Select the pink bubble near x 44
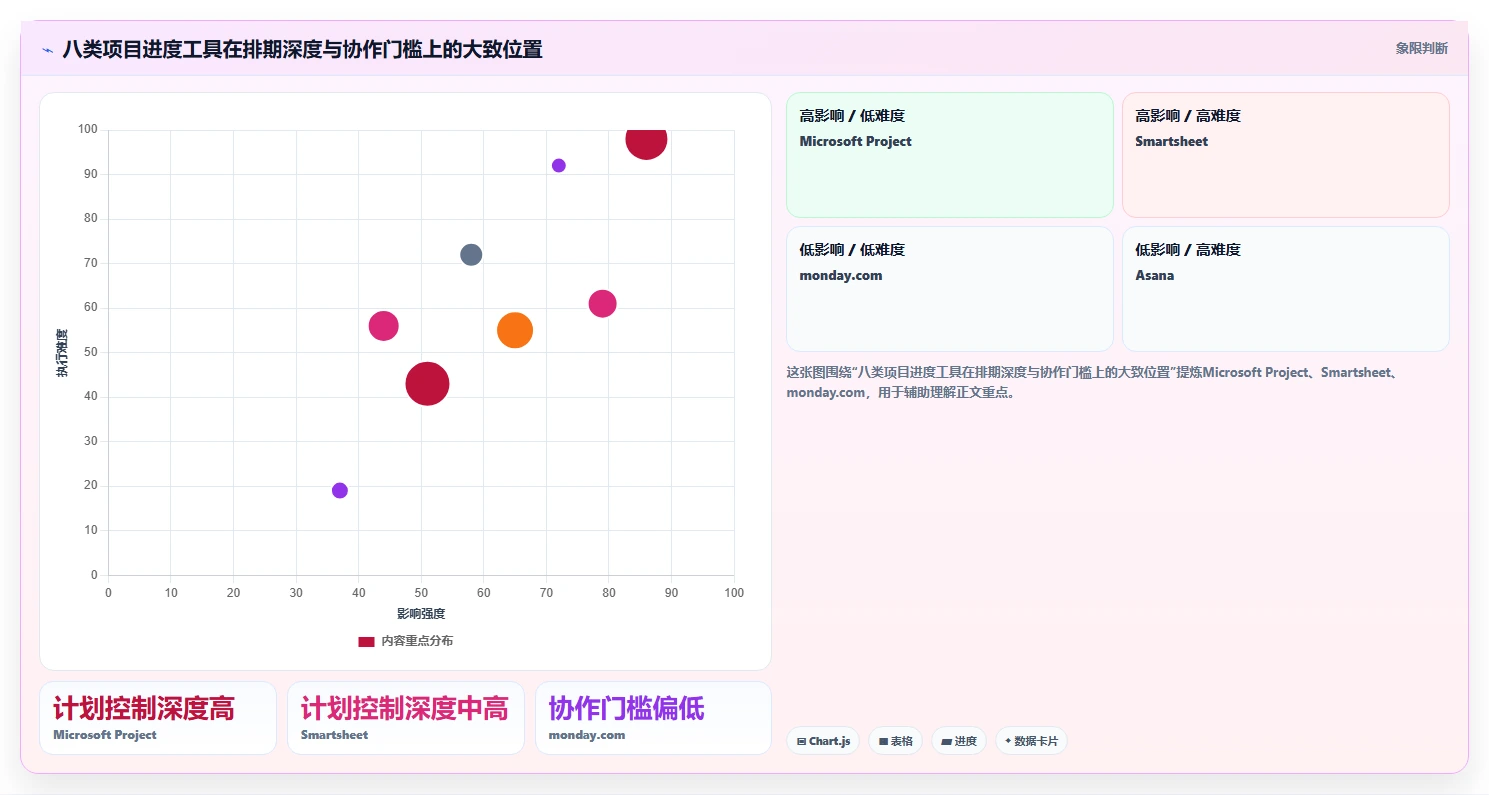1489x795 pixels. coord(384,326)
